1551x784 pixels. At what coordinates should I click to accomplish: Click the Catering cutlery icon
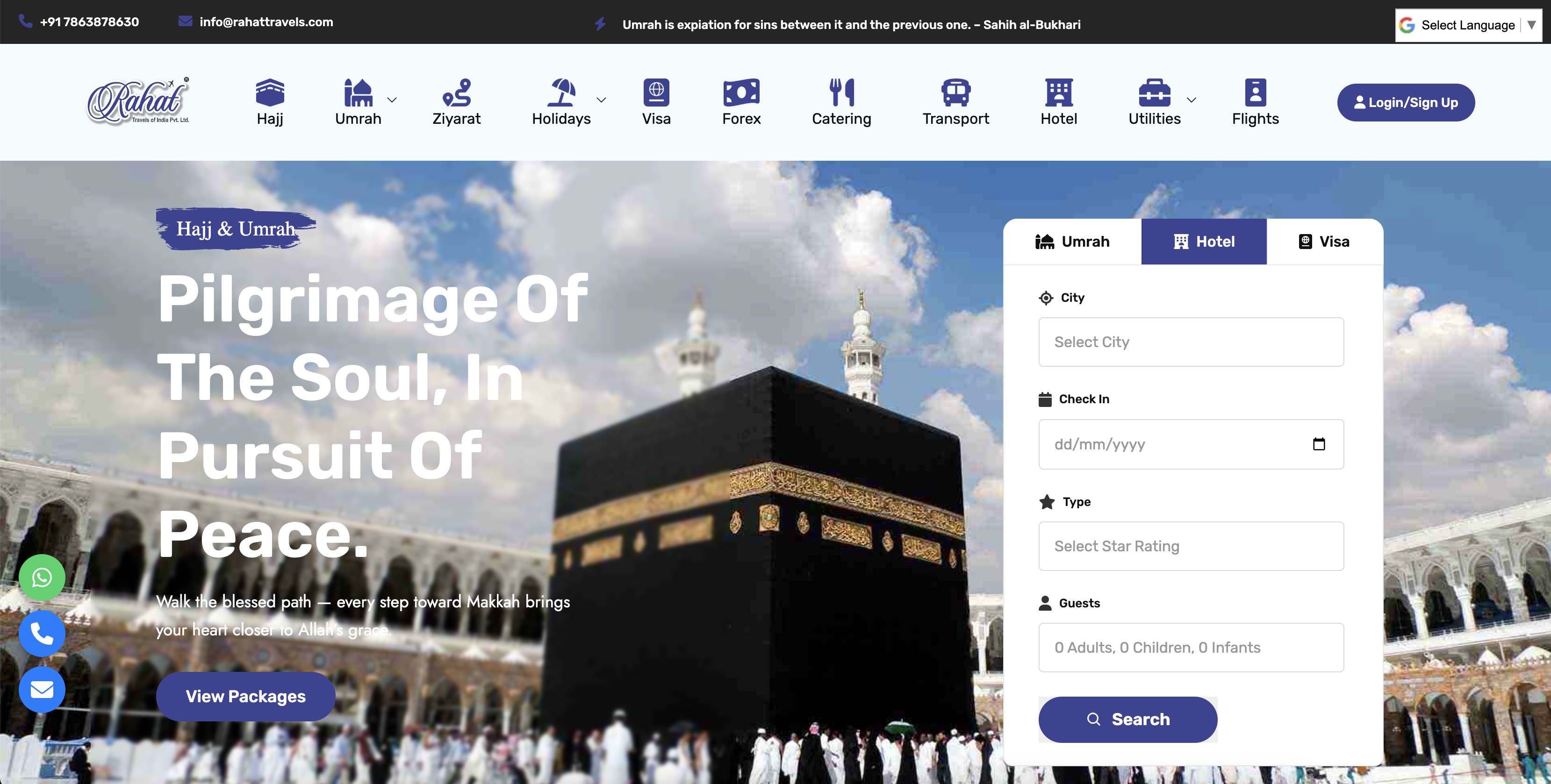(x=841, y=92)
